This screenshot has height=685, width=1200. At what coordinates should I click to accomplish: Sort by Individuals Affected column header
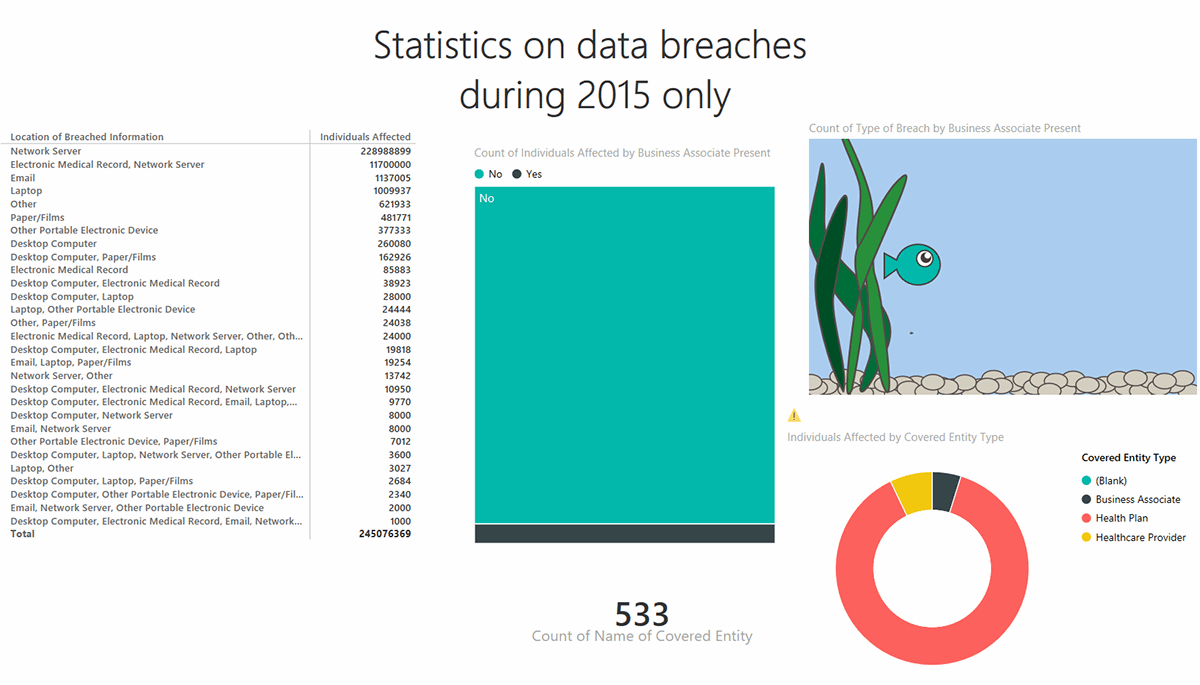pos(365,137)
